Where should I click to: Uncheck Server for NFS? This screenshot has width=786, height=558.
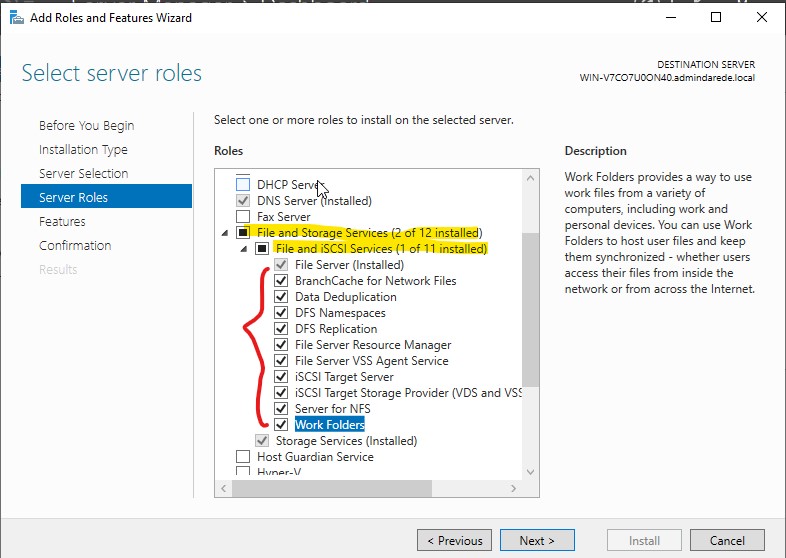281,409
